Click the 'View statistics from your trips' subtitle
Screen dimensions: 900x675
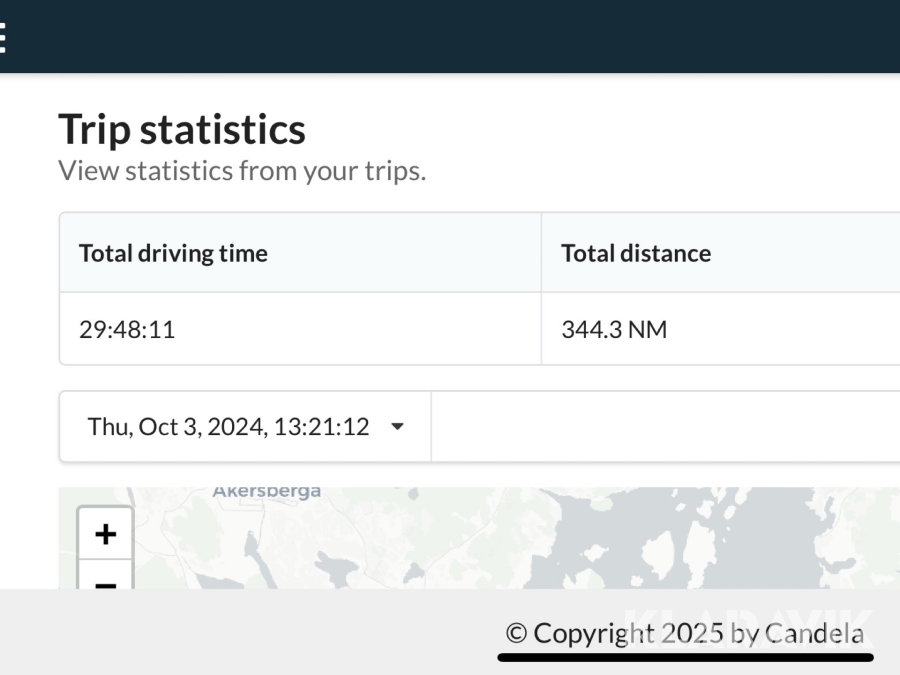(242, 171)
